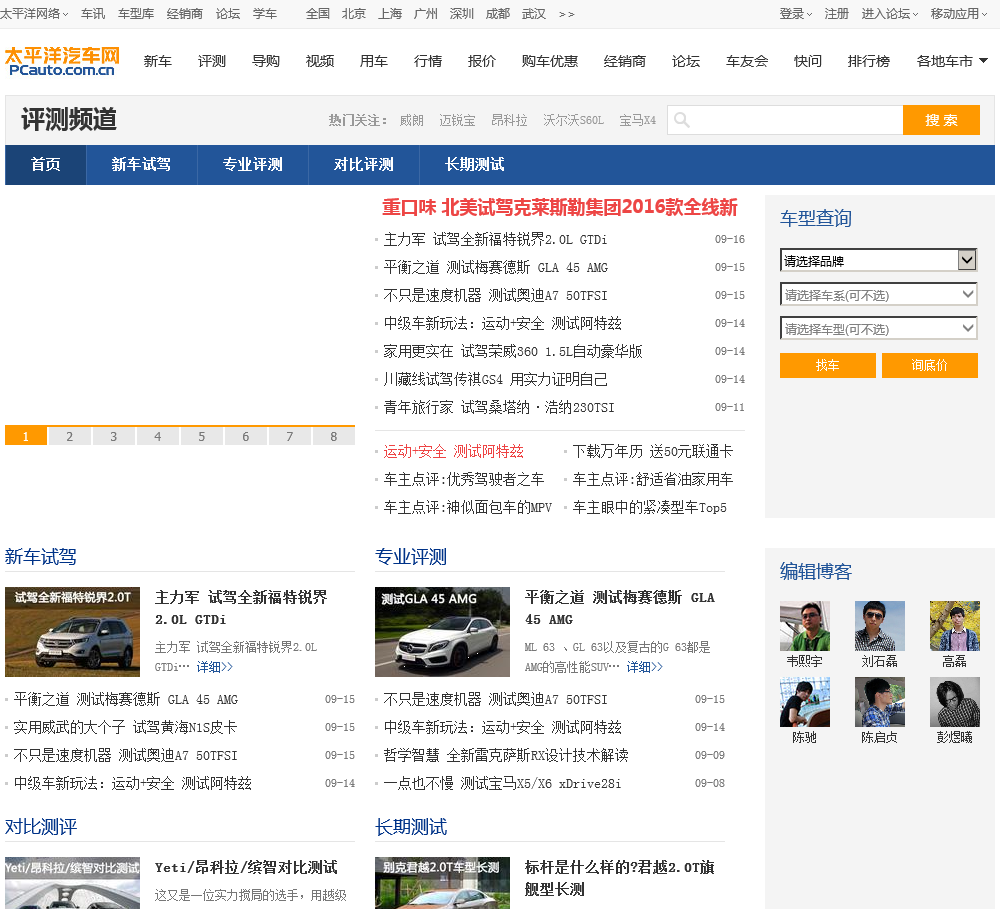Open blogger 彭恩曦's avatar
The height and width of the screenshot is (909, 1000).
tap(955, 702)
